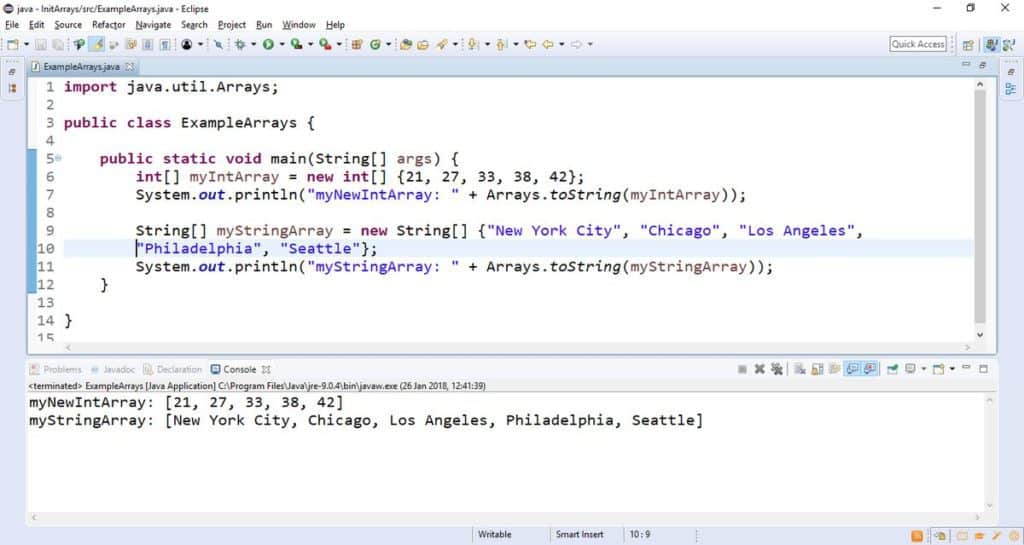Open the Navigate menu
Image resolution: width=1024 pixels, height=545 pixels.
[153, 25]
